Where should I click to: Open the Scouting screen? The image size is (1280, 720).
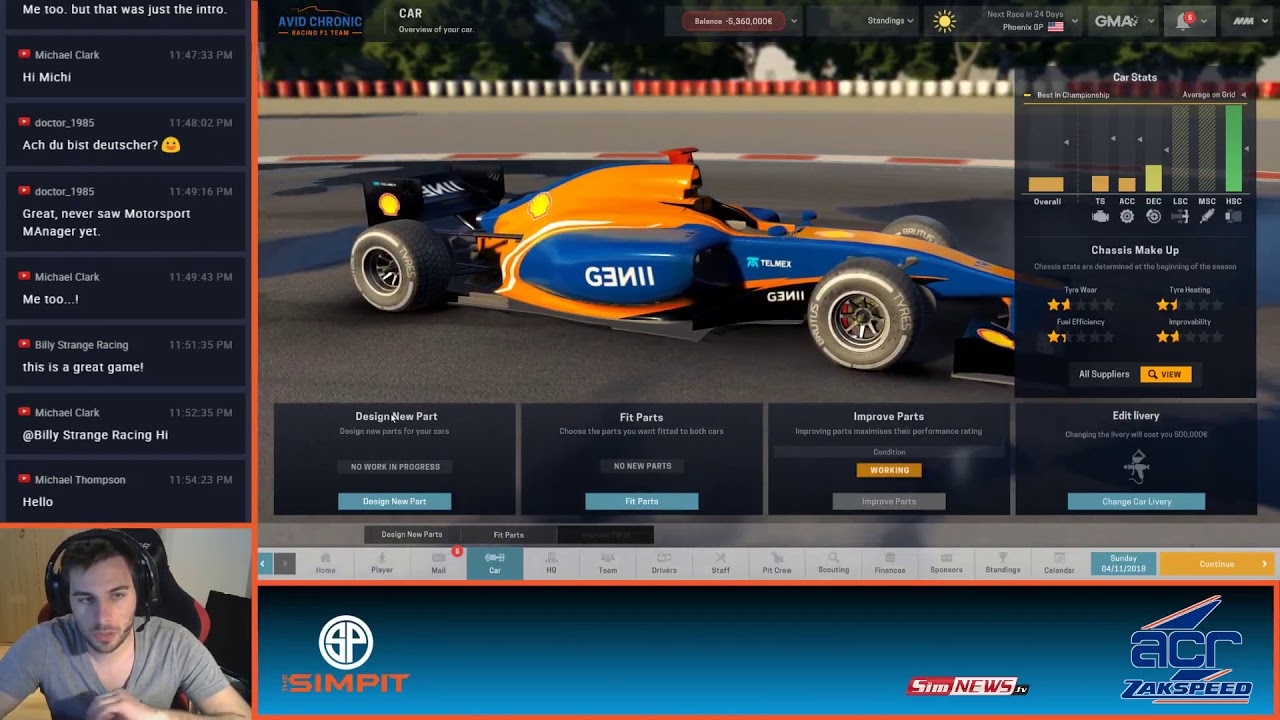point(833,564)
